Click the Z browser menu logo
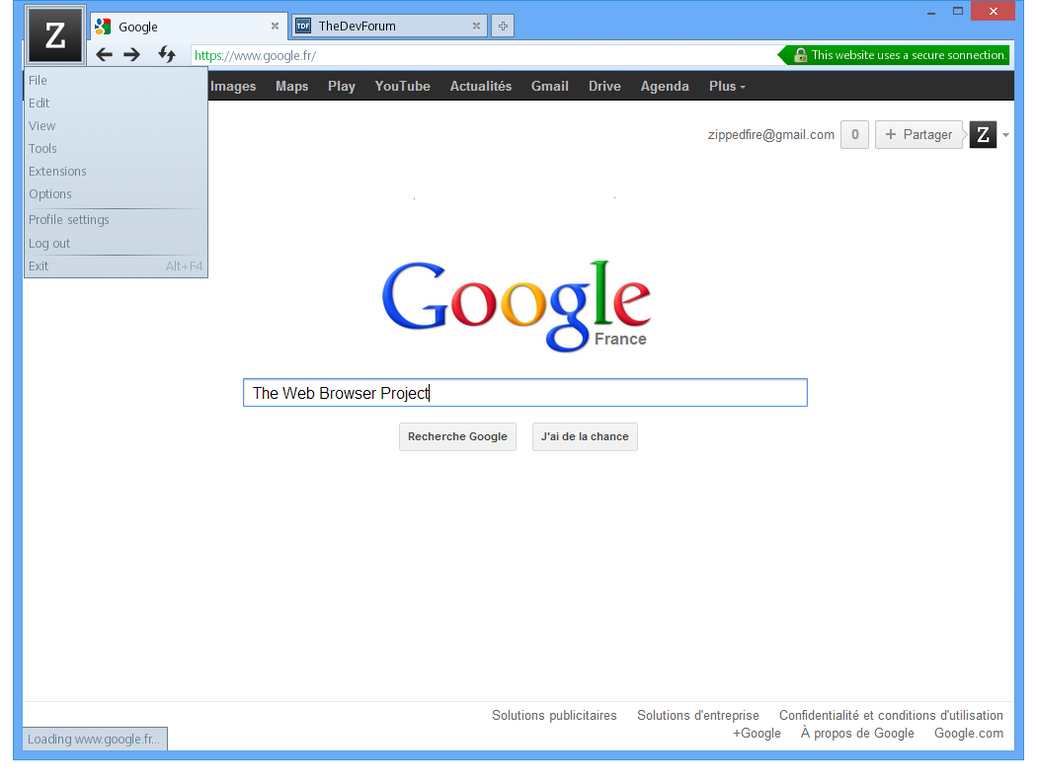Screen dimensions: 1037x770 pos(55,35)
